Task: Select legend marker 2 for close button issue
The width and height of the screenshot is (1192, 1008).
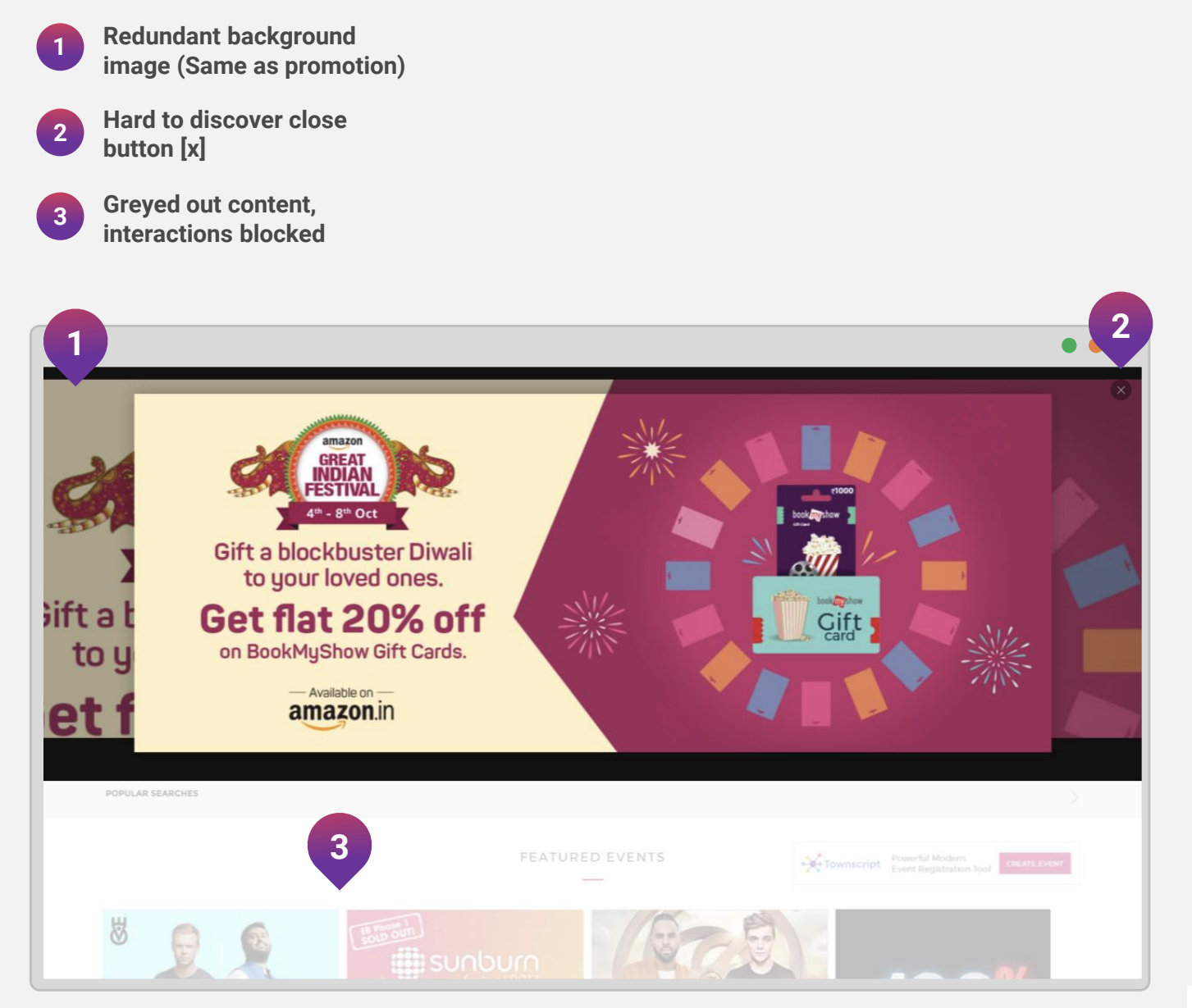Action: [x=60, y=133]
